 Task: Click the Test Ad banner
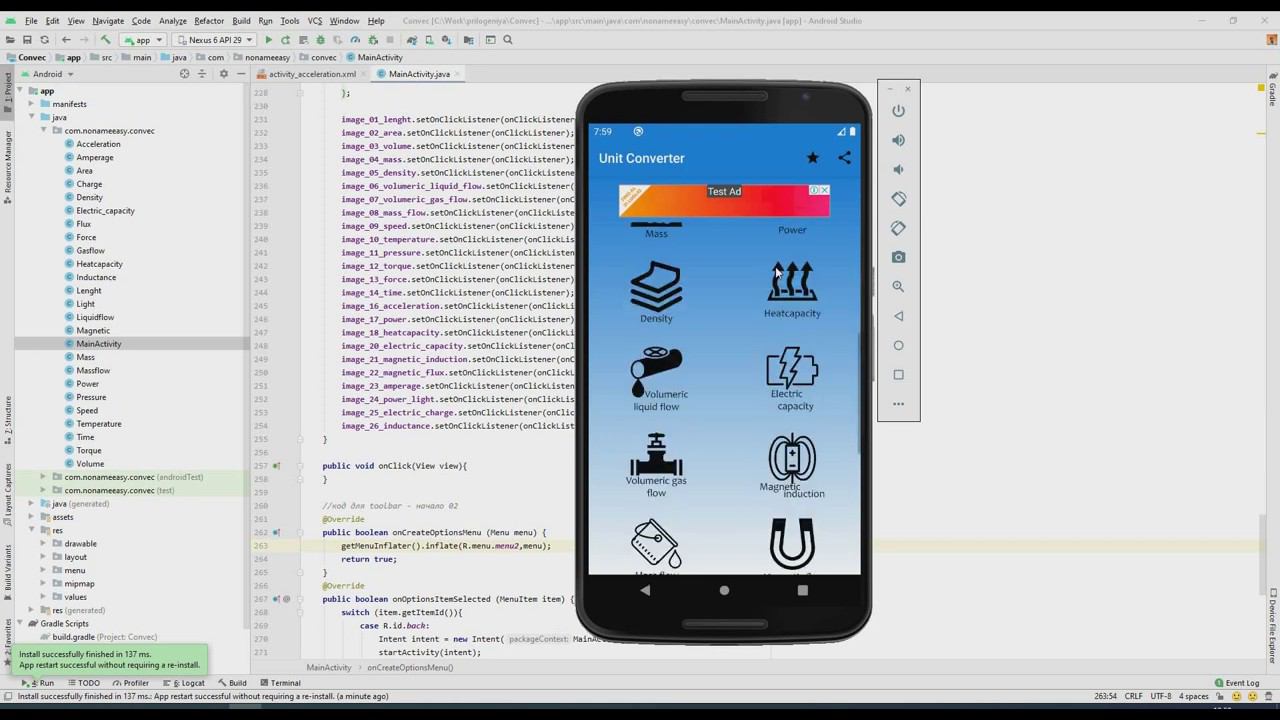(x=724, y=200)
